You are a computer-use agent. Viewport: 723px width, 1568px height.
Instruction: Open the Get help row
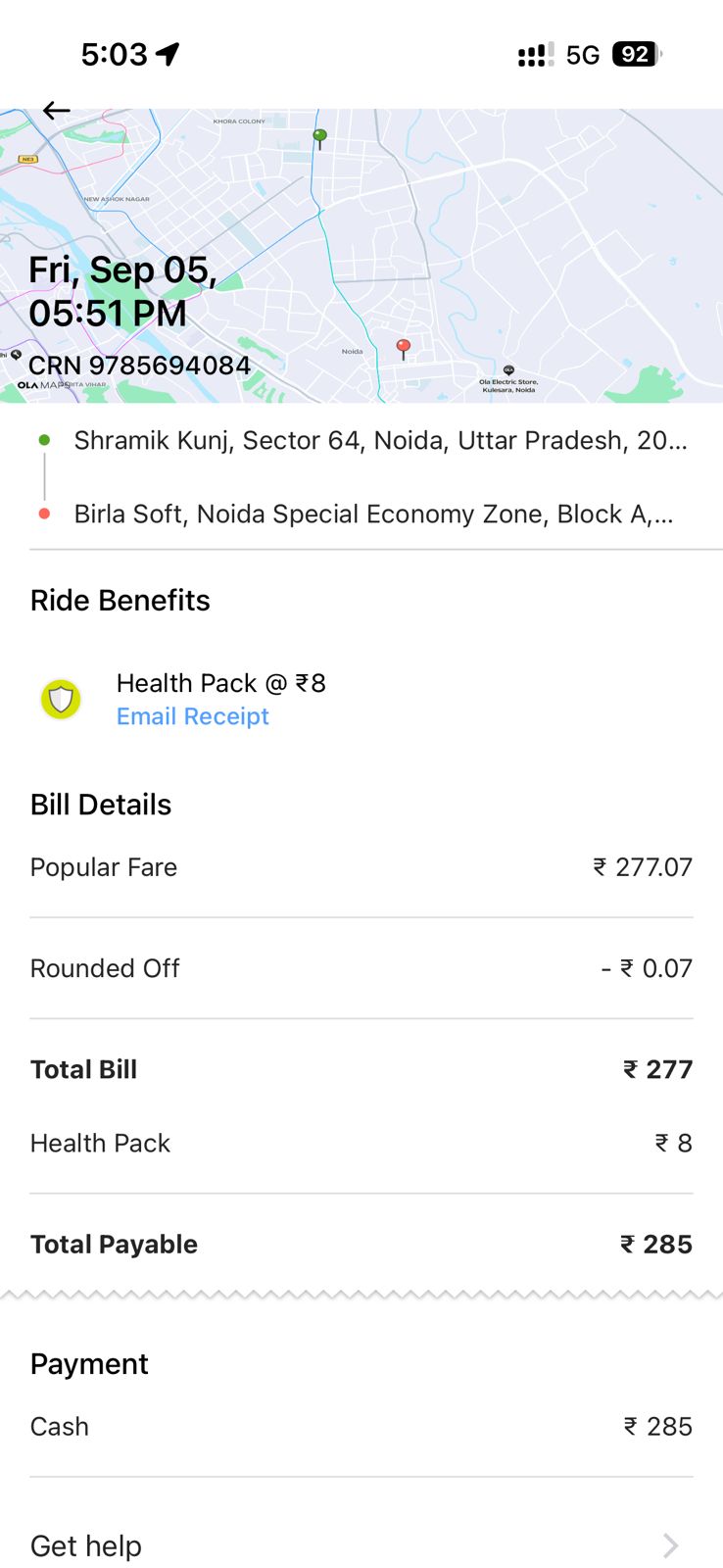tap(361, 1545)
